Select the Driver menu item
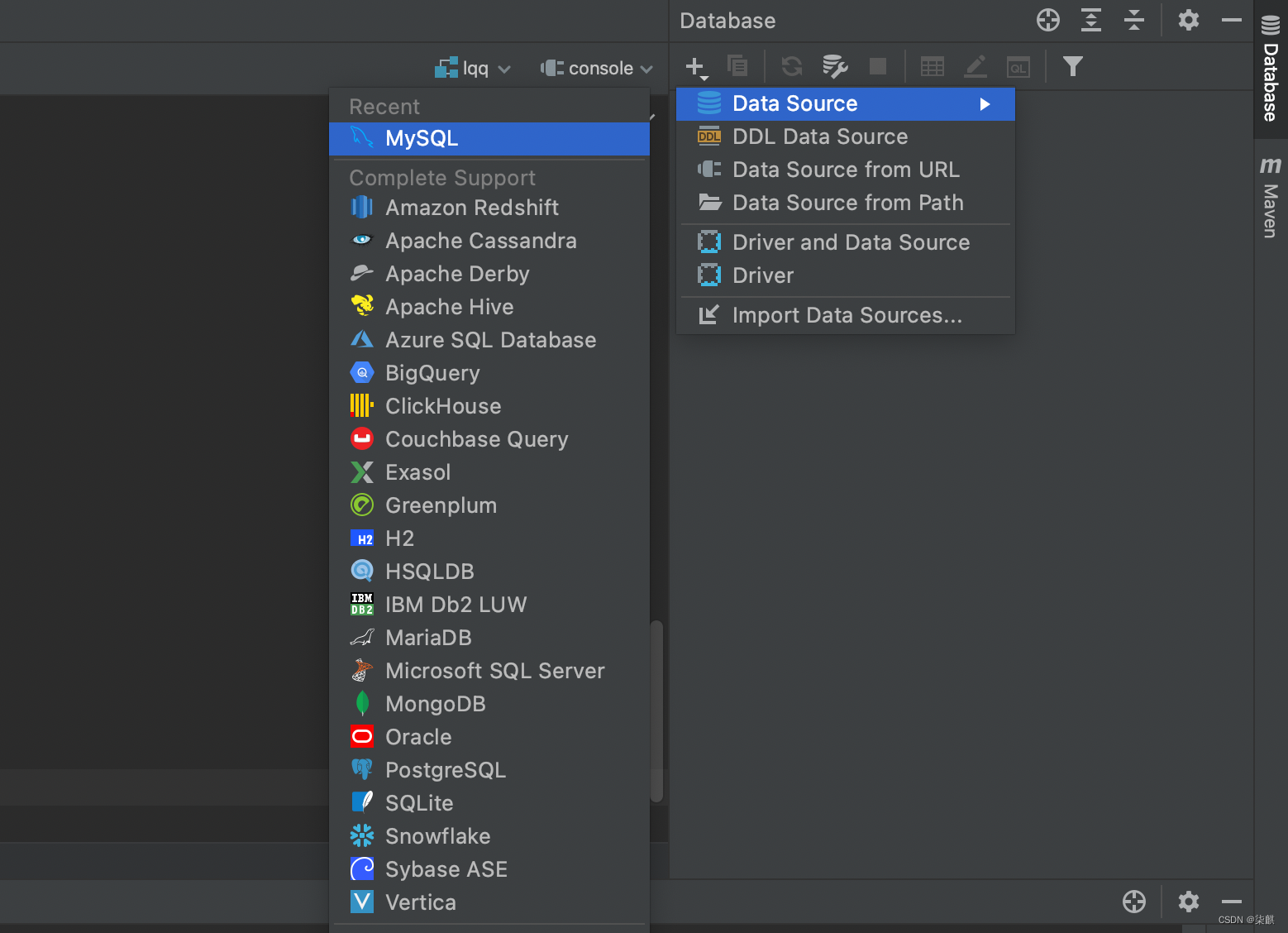 pos(846,275)
